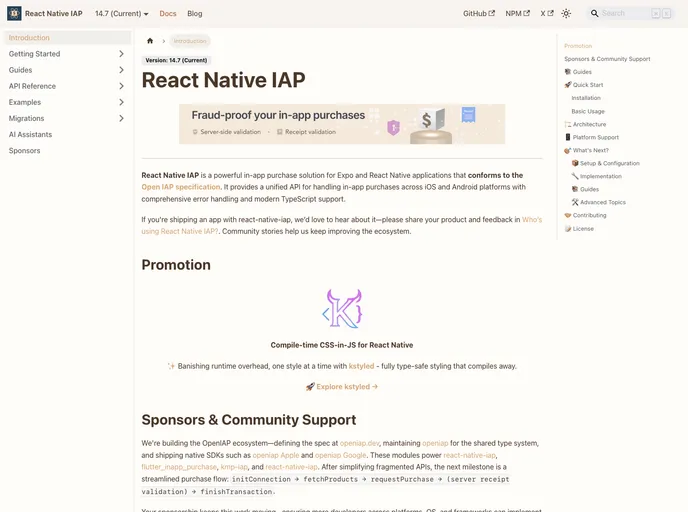Screen dimensions: 688x512
Task: Jump to Quick Start in table of contents
Action: point(584,85)
